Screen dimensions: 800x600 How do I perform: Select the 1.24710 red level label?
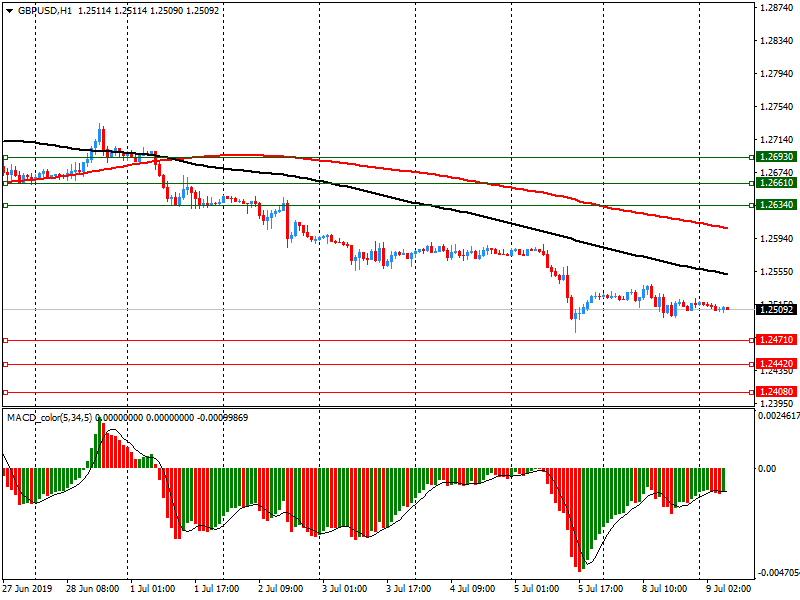[x=776, y=339]
